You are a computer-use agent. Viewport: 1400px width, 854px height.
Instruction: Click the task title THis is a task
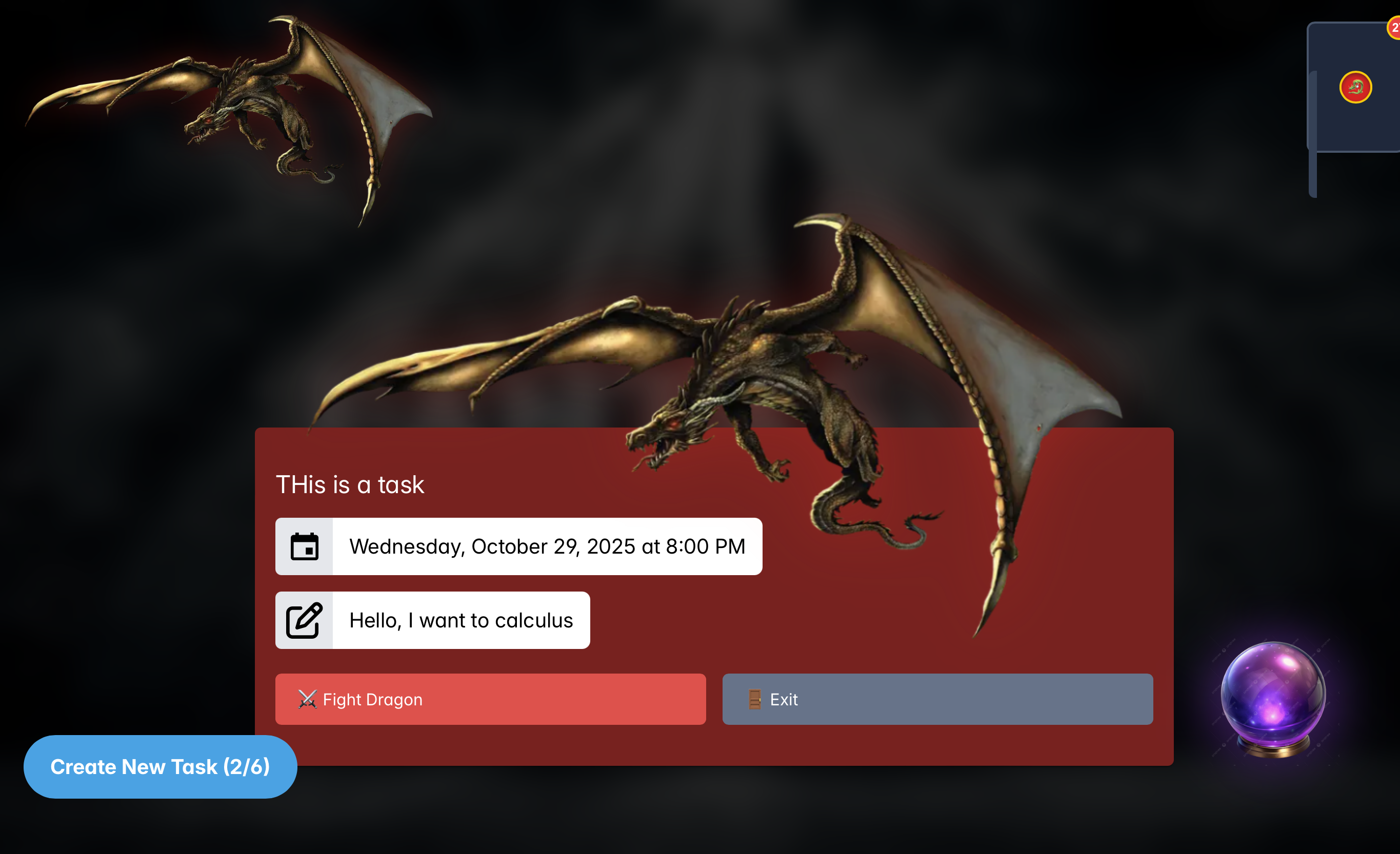[350, 485]
